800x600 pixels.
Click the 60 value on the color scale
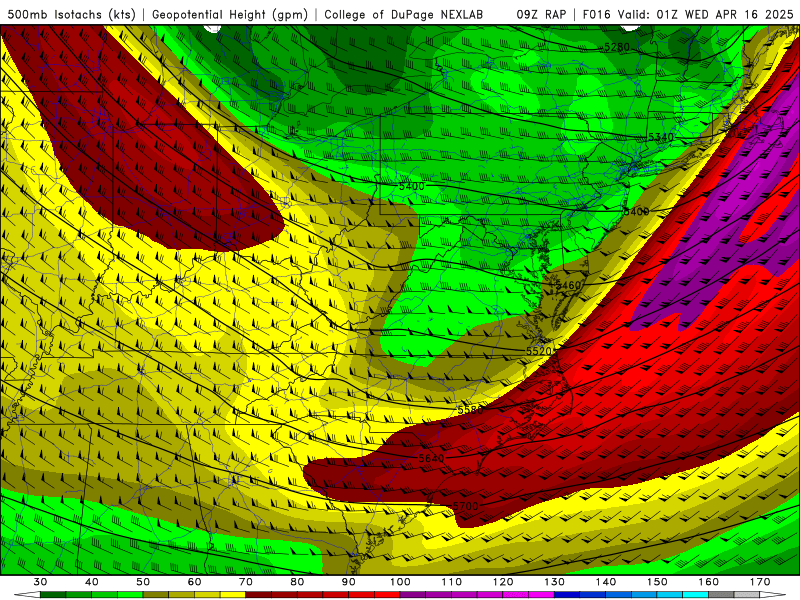click(194, 582)
